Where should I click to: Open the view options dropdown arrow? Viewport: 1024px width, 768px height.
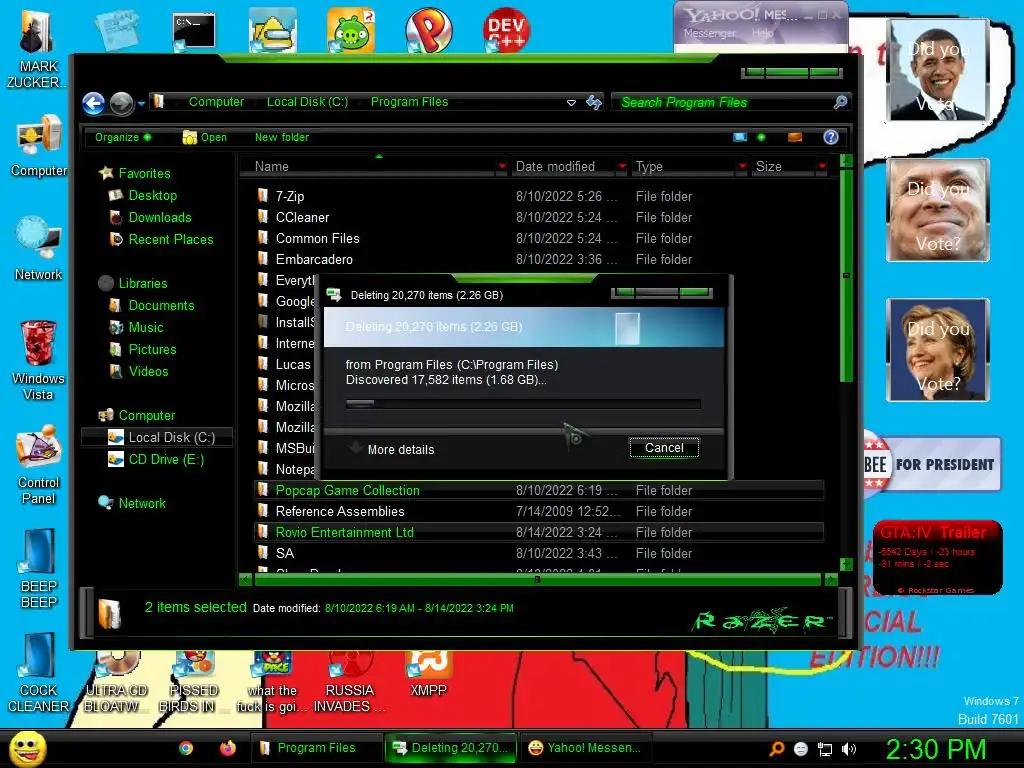[761, 137]
